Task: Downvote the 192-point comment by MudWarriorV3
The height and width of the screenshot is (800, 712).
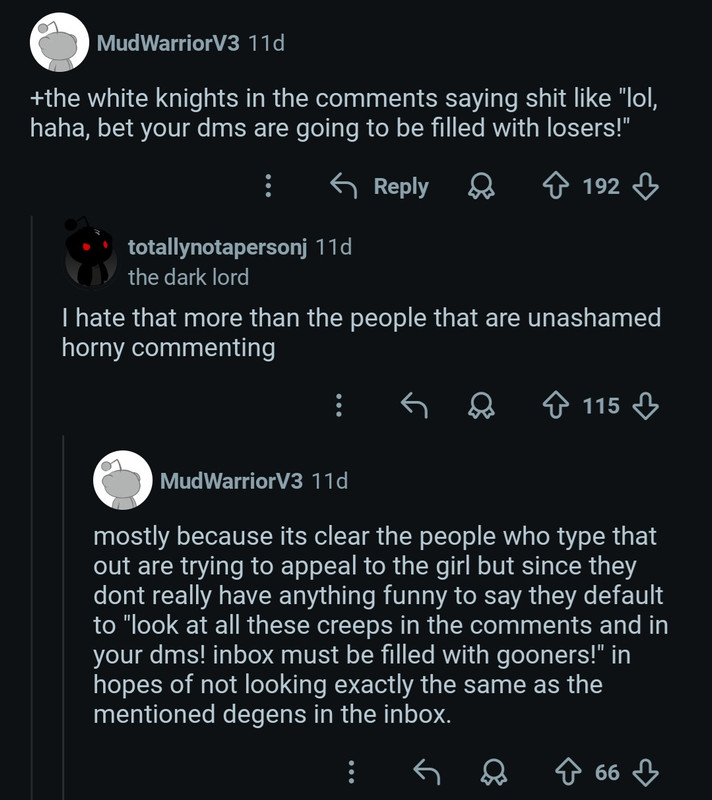Action: click(646, 186)
